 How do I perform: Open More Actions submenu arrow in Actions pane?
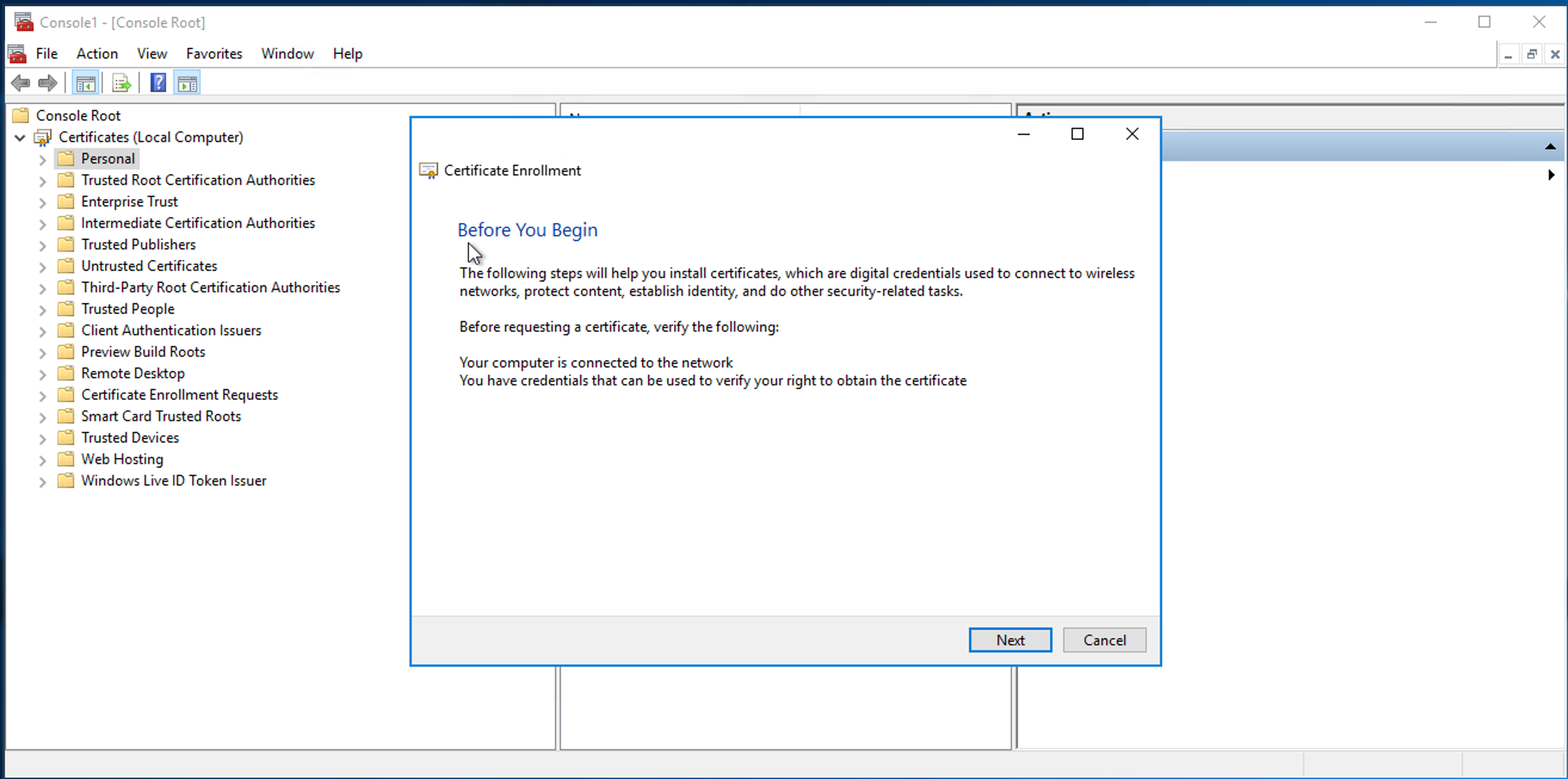pos(1551,175)
